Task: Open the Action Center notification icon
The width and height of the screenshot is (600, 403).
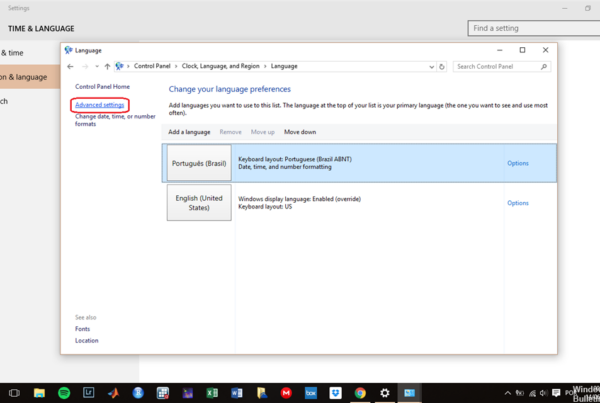Action: pos(556,393)
